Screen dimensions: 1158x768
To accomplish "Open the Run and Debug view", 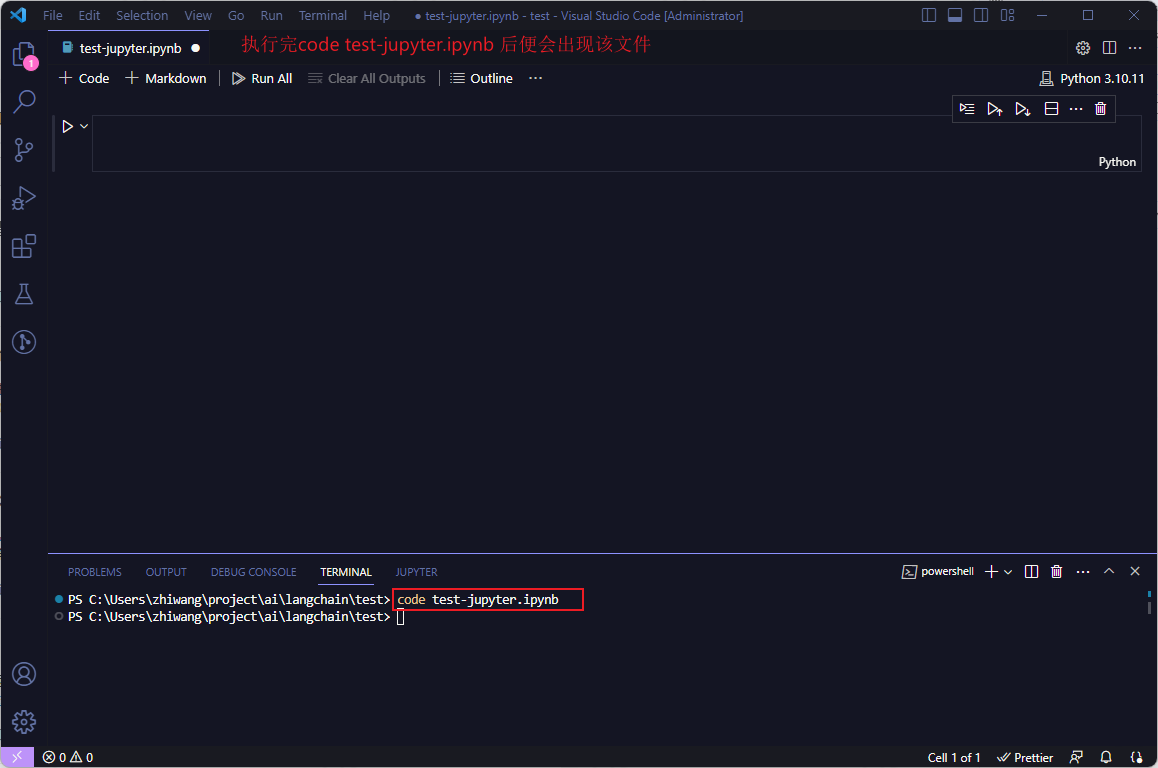I will coord(24,198).
